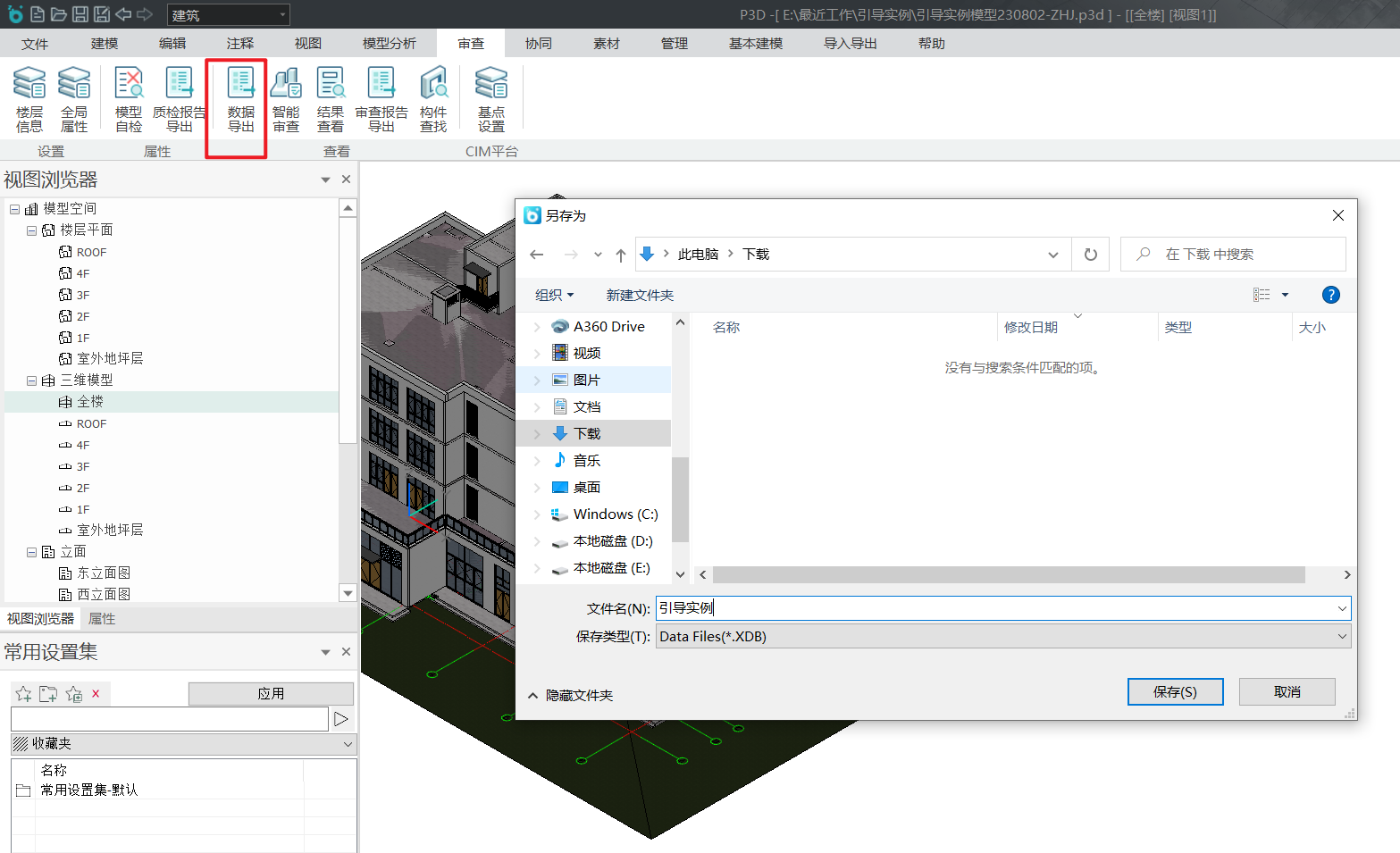Switch to the 建模 ribbon tab

[105, 44]
